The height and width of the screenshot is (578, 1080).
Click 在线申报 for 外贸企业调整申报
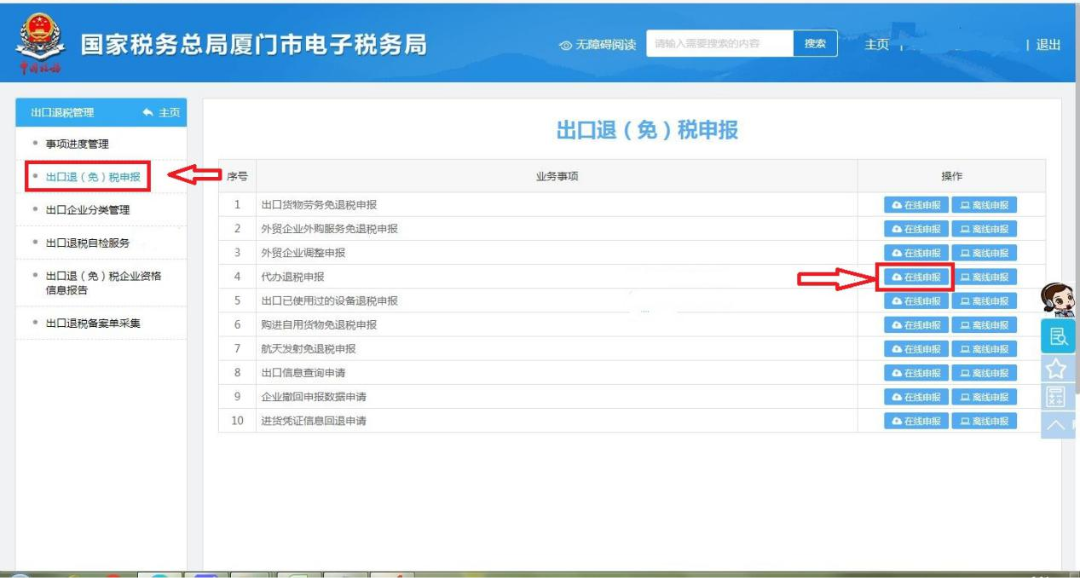pos(916,253)
